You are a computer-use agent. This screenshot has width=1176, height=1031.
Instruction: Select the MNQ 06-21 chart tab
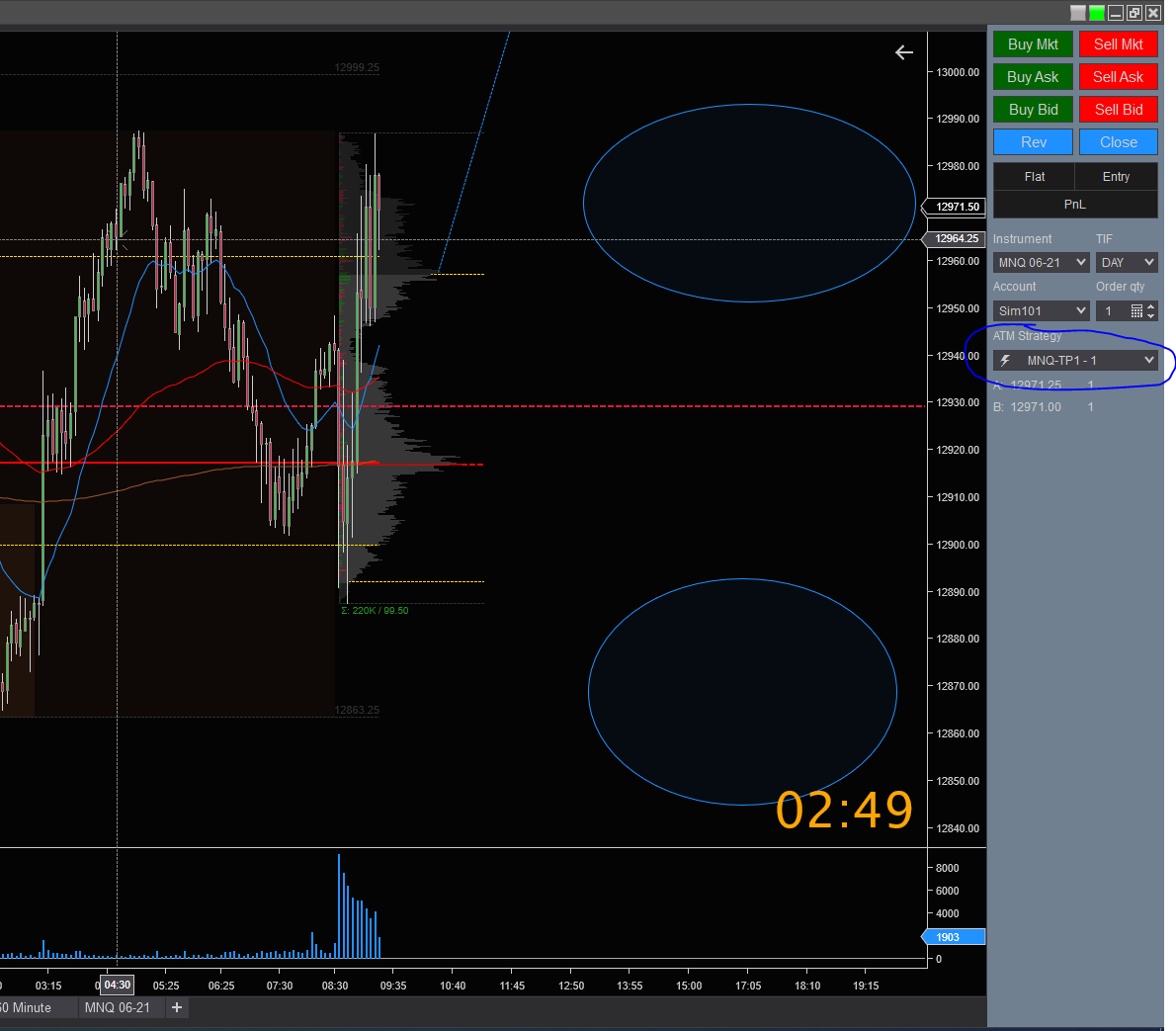pos(117,1007)
